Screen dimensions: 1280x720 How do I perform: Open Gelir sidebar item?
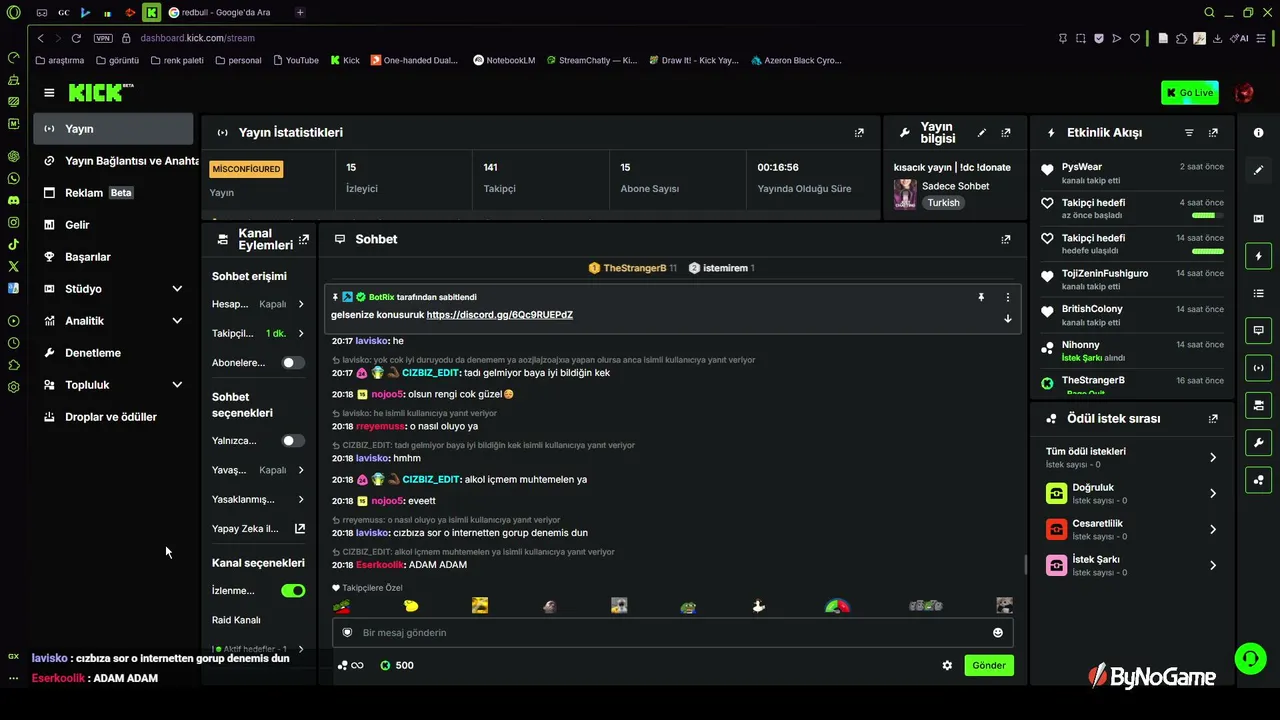(113, 225)
